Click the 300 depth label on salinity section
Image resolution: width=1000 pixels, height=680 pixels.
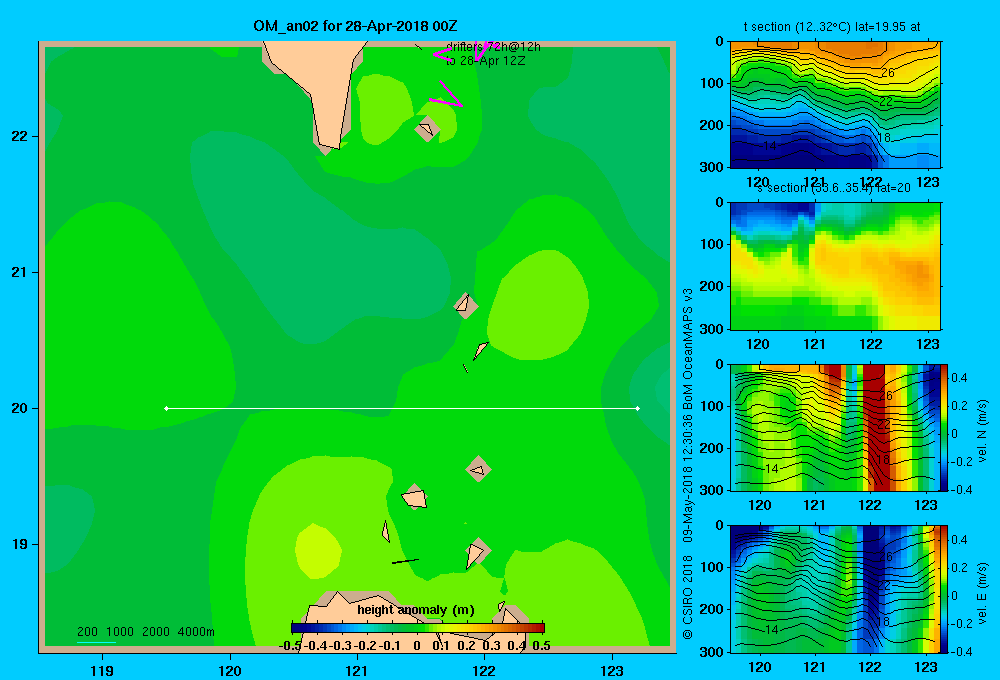point(711,329)
